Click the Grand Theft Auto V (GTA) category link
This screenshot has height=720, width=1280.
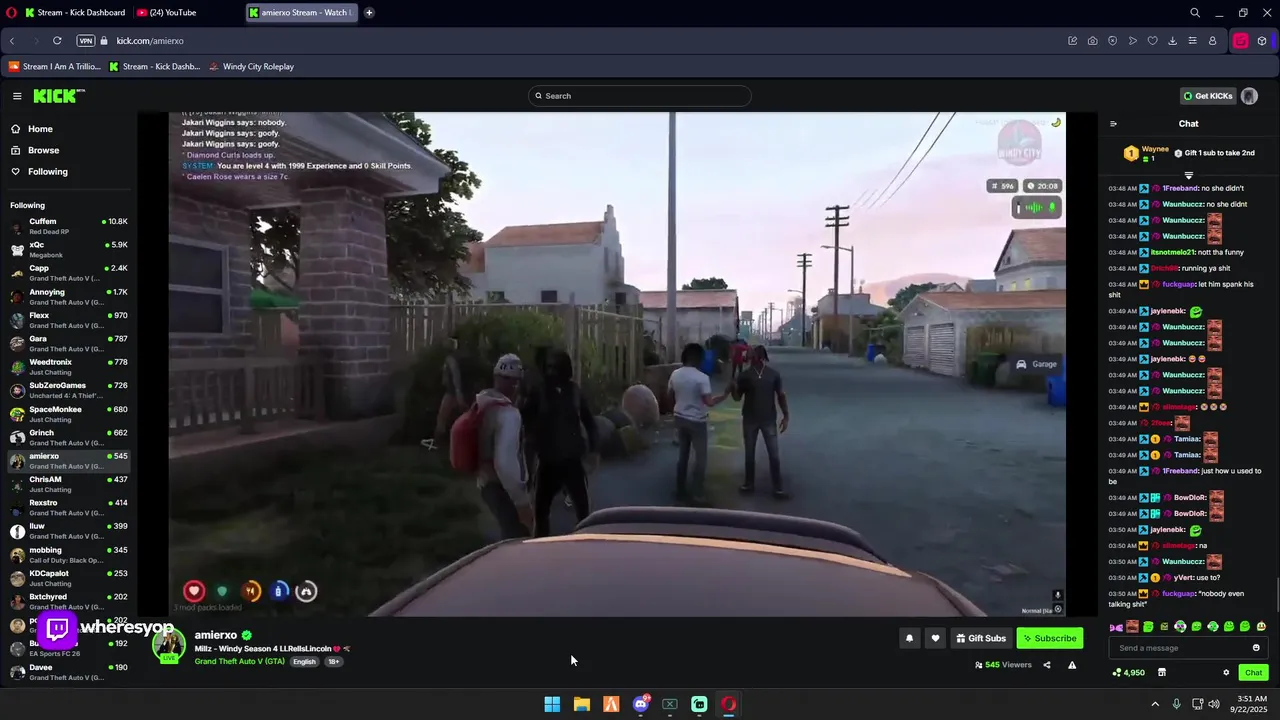(240, 662)
